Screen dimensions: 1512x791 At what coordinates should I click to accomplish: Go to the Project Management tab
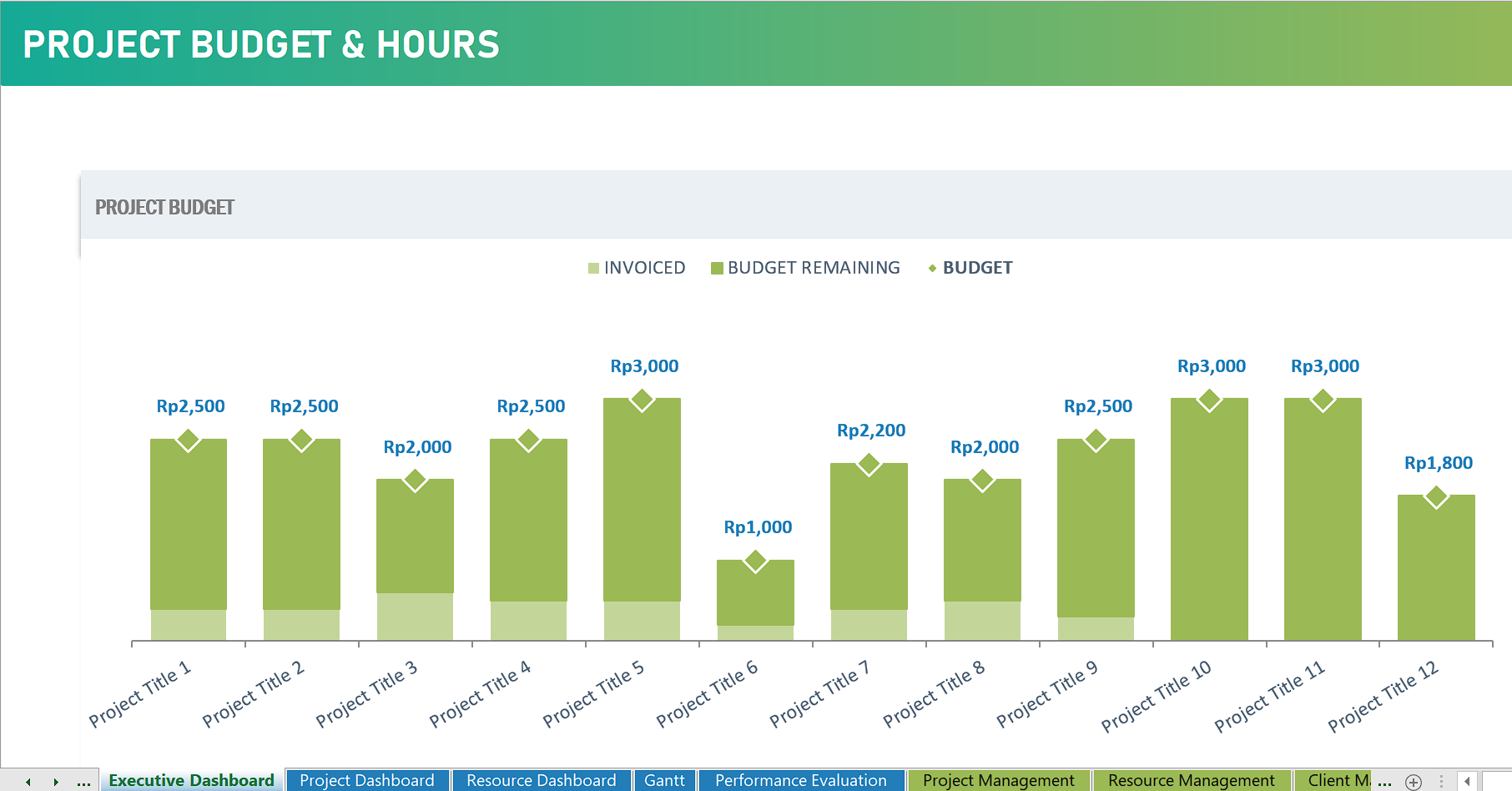998,780
